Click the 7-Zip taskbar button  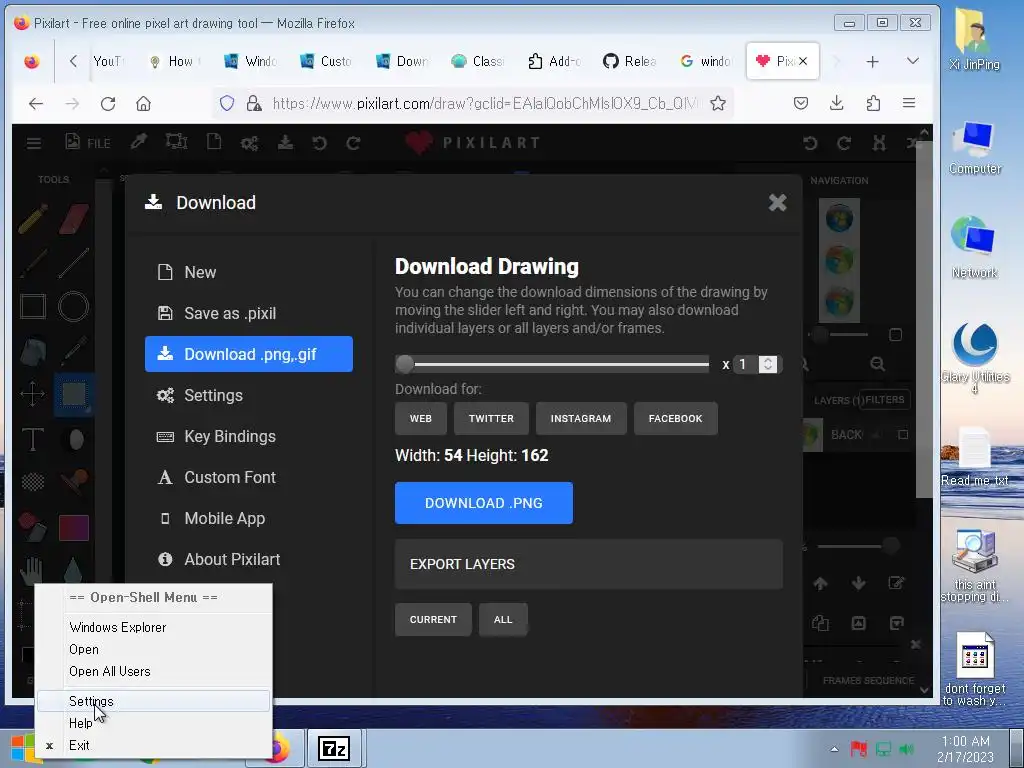click(334, 748)
